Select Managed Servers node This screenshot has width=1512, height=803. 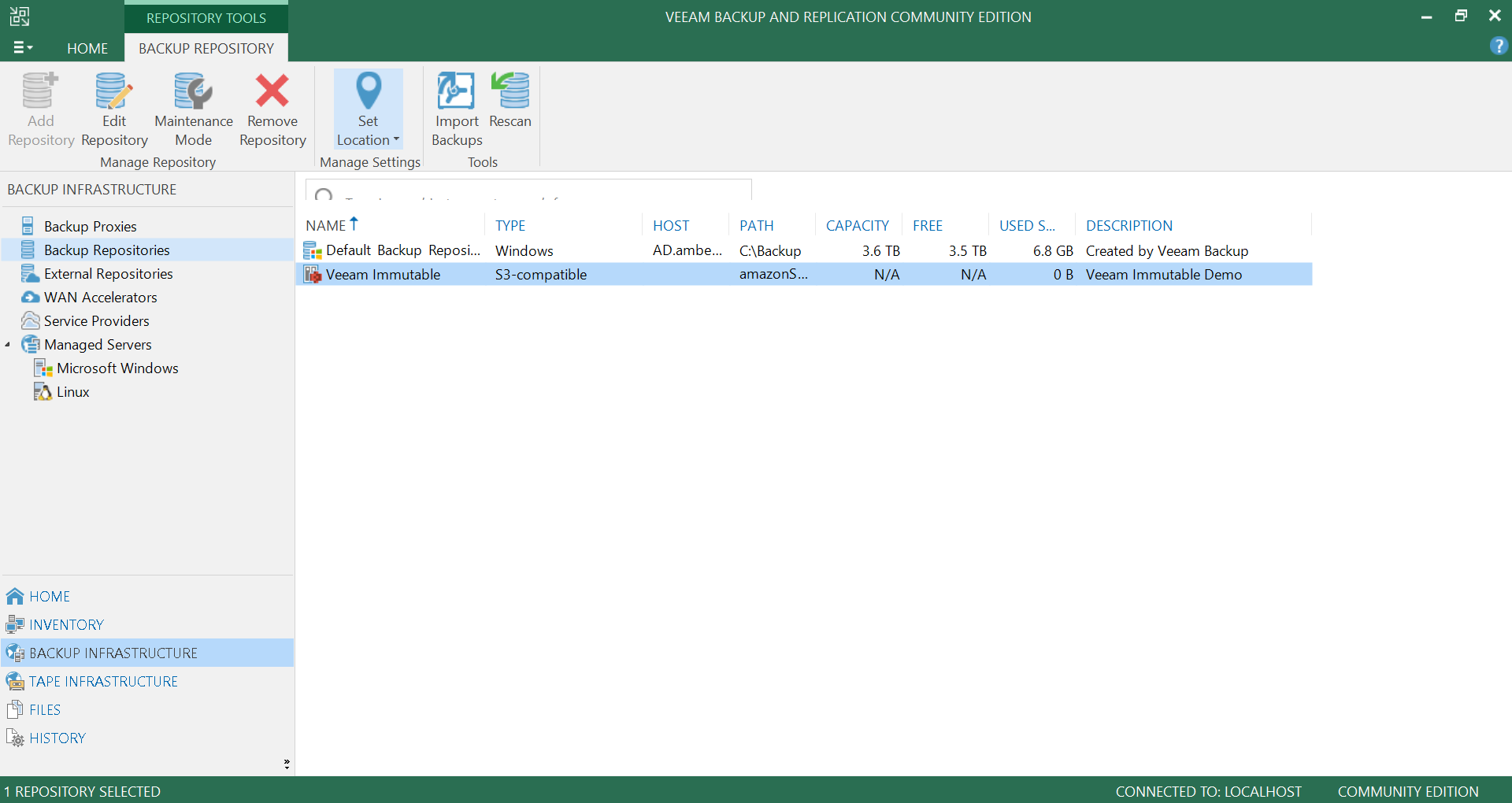(x=98, y=345)
